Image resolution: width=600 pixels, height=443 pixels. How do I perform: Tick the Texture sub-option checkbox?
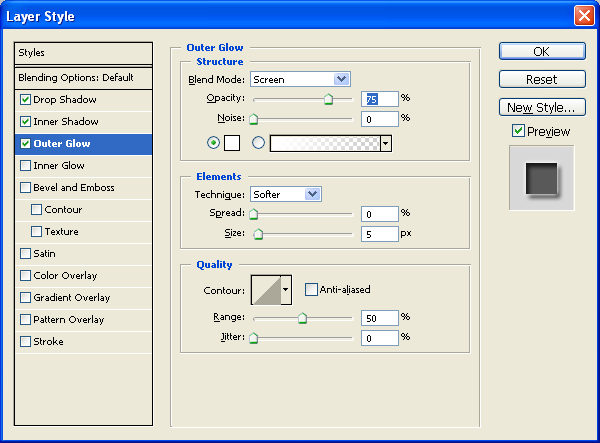[36, 232]
